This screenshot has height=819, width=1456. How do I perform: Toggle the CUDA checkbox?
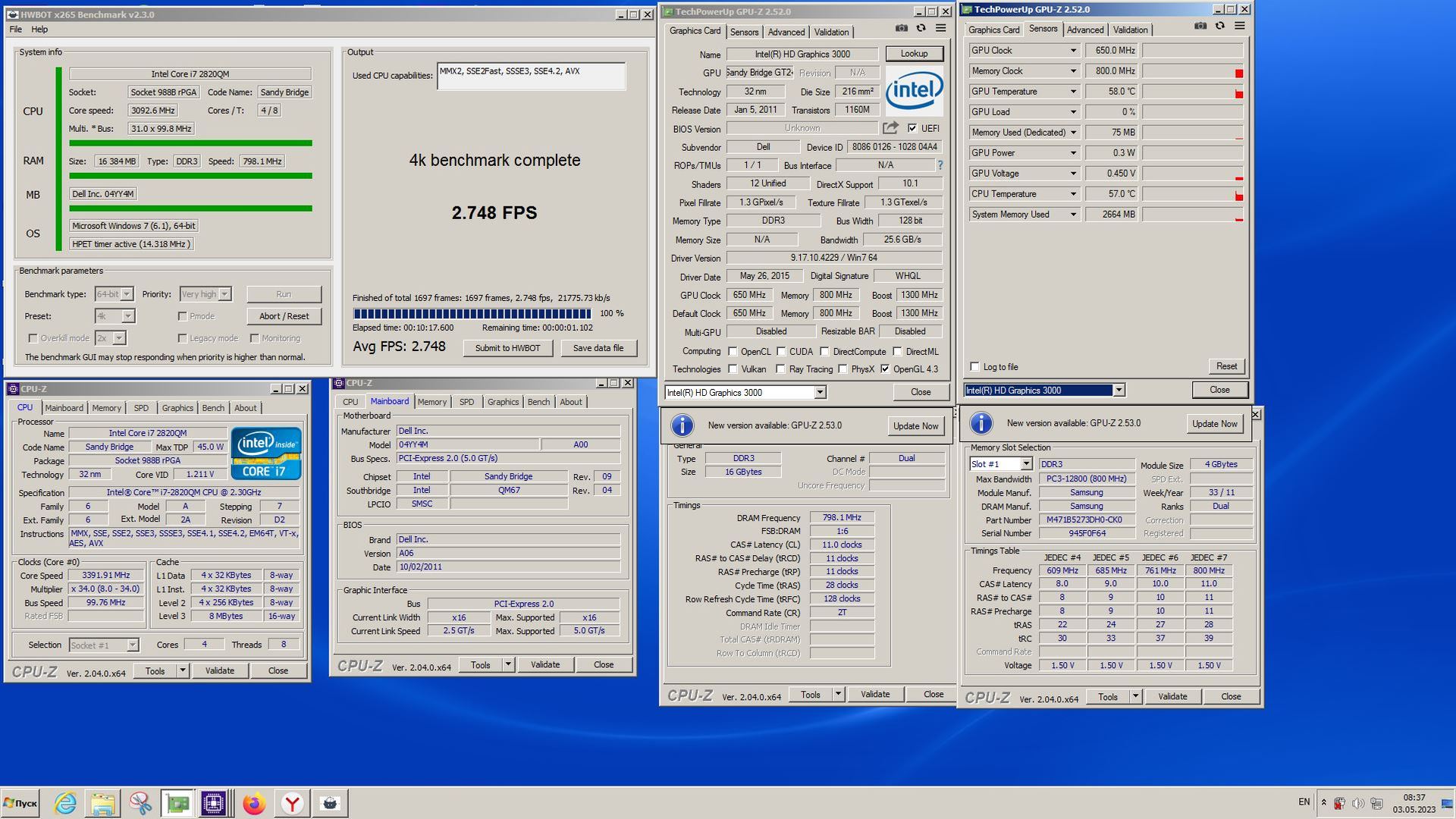click(781, 352)
